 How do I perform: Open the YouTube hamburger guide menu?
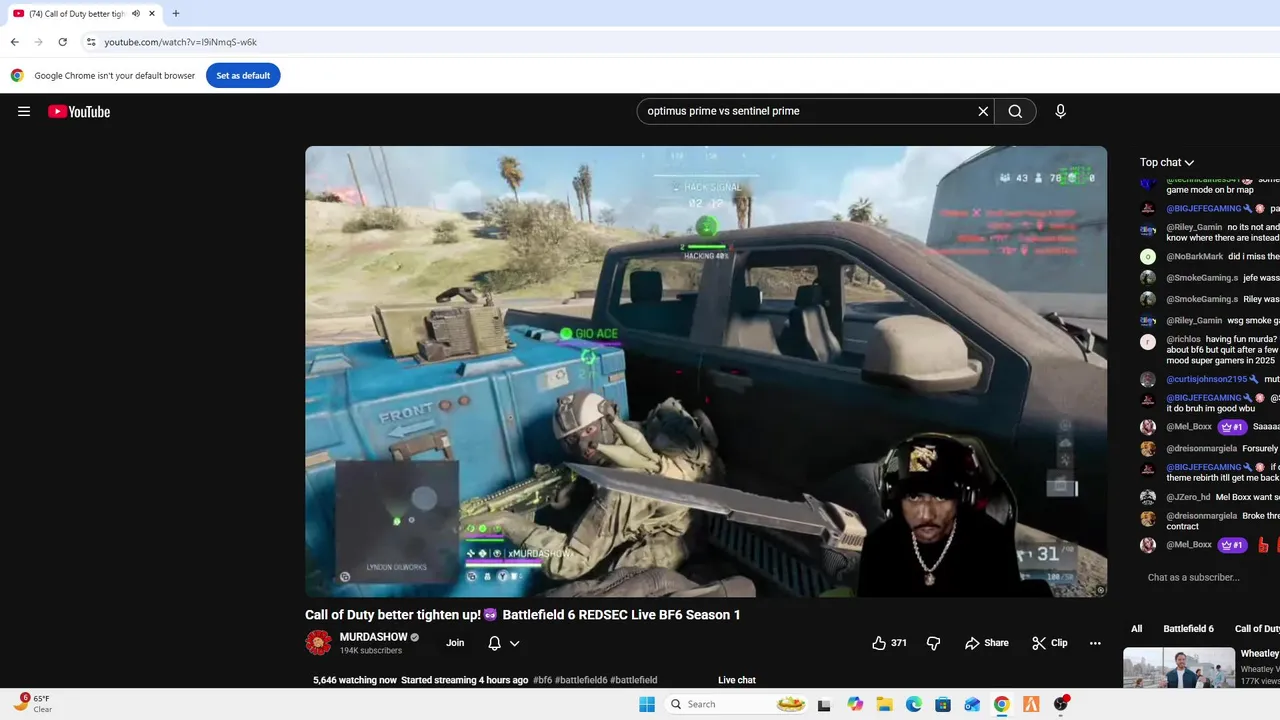(x=24, y=111)
